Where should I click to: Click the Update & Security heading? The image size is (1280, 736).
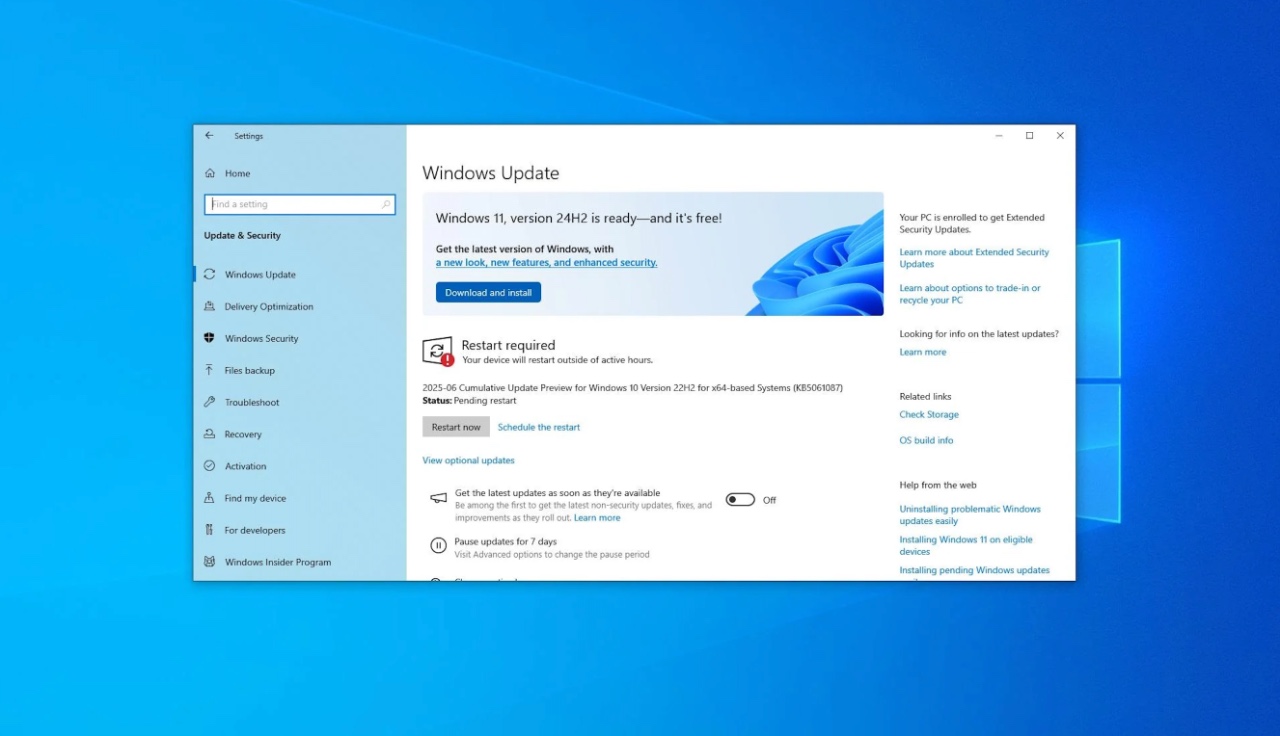242,236
